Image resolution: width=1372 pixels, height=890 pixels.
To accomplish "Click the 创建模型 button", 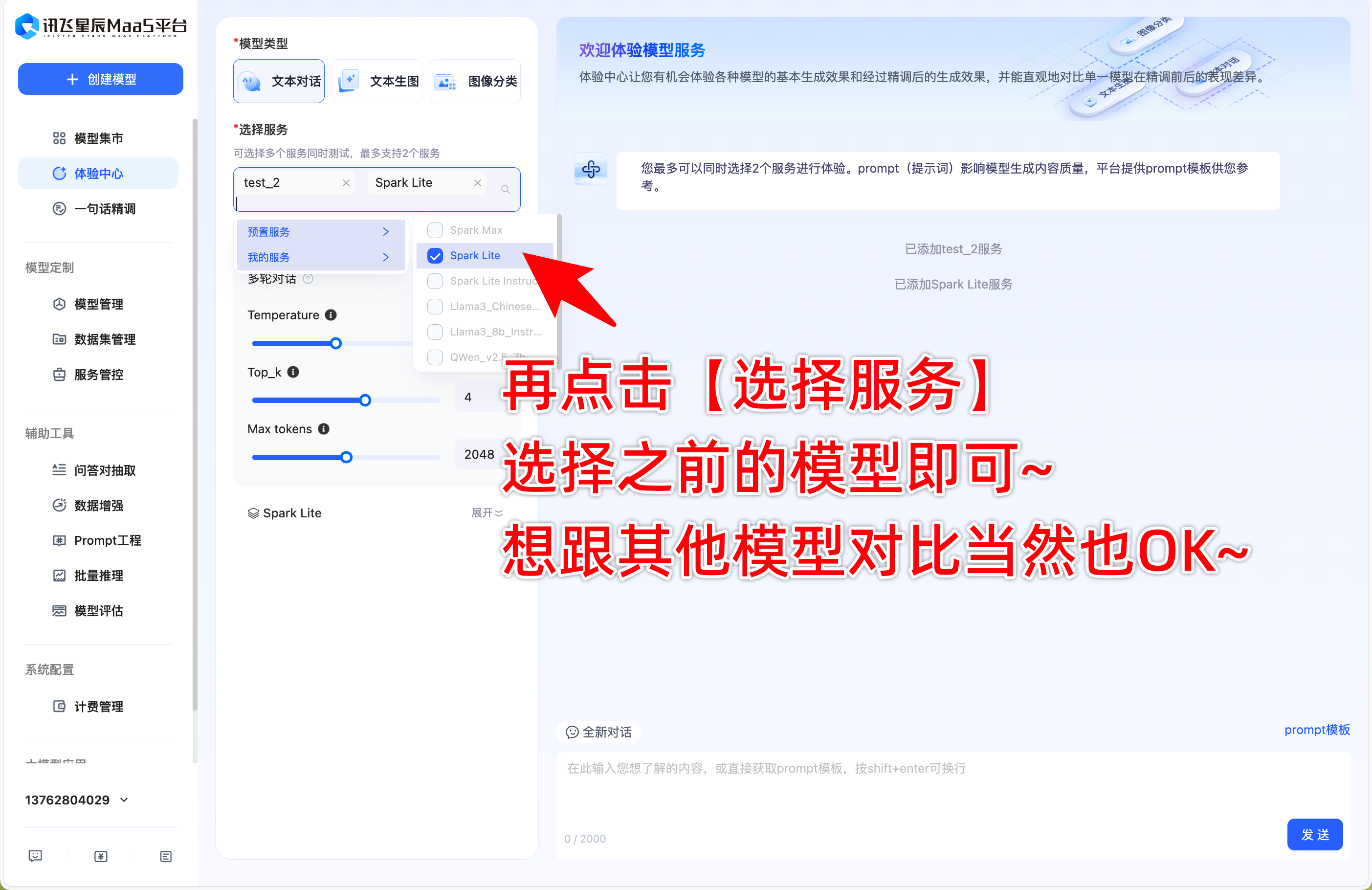I will click(x=100, y=79).
